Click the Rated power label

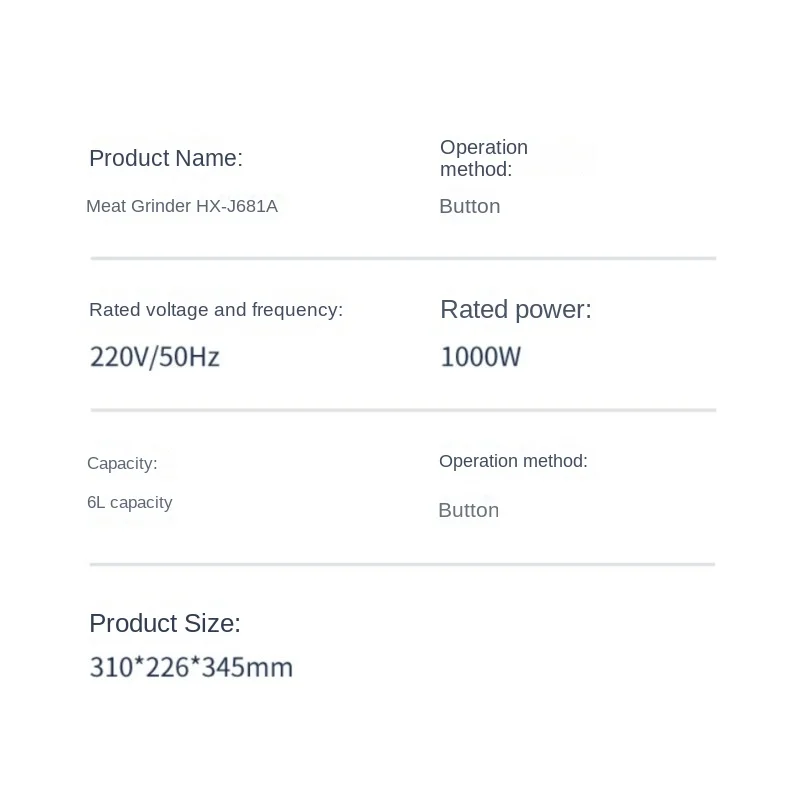pyautogui.click(x=516, y=310)
